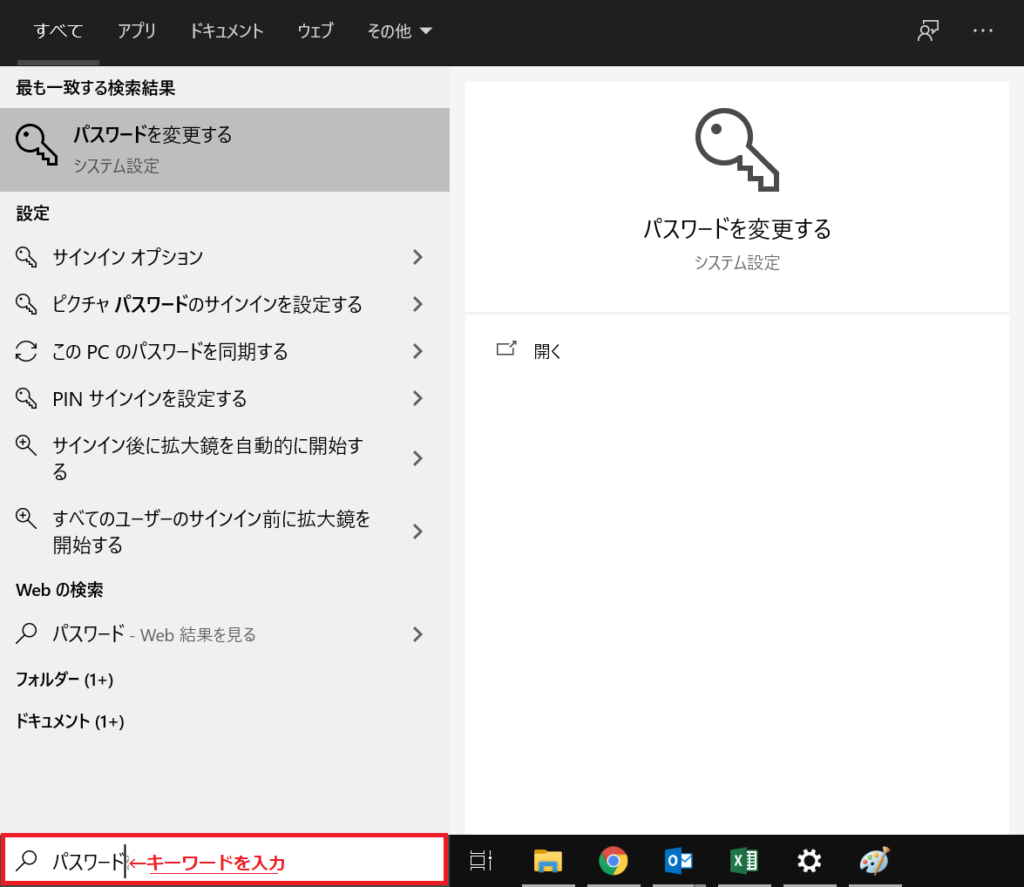
Task: Click magnifier icon beside すべてのユーザー row
Action: click(x=26, y=519)
